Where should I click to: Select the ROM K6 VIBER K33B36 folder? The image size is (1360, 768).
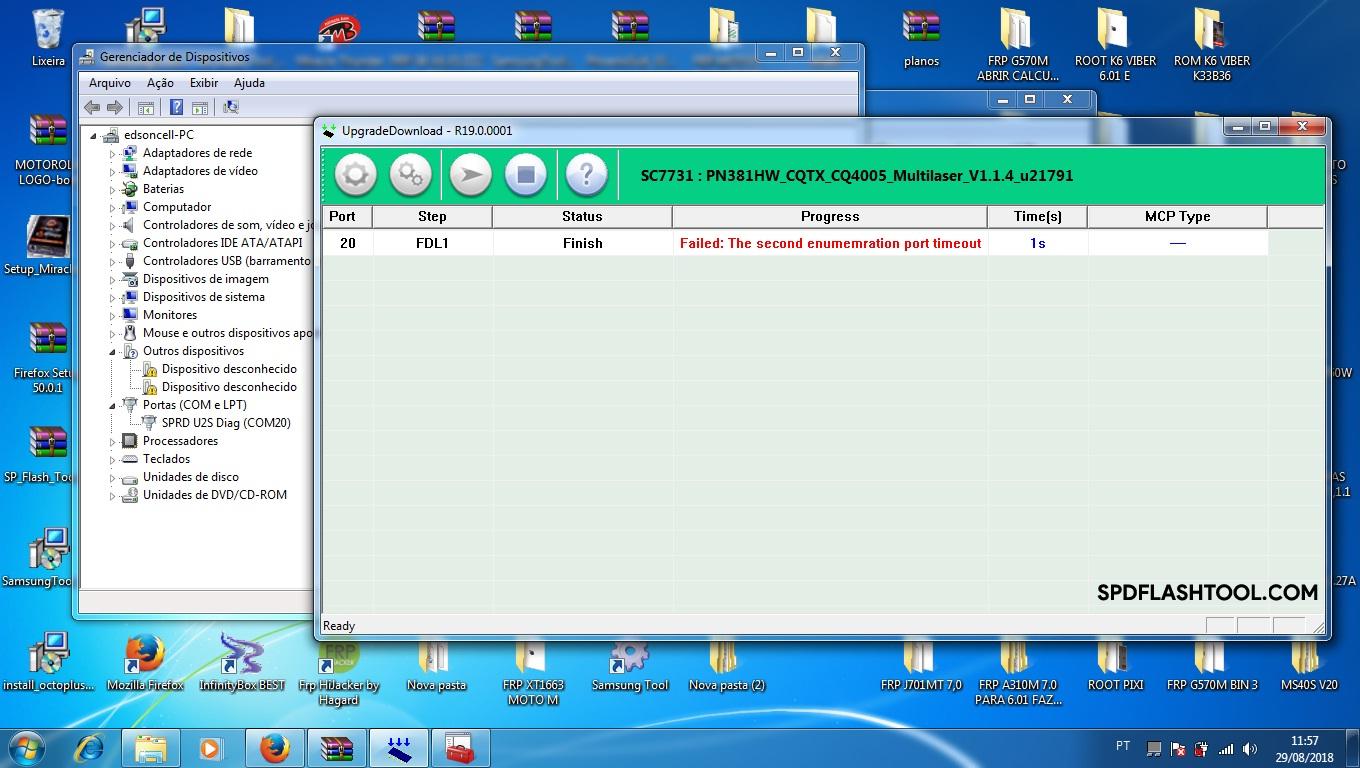(x=1212, y=45)
